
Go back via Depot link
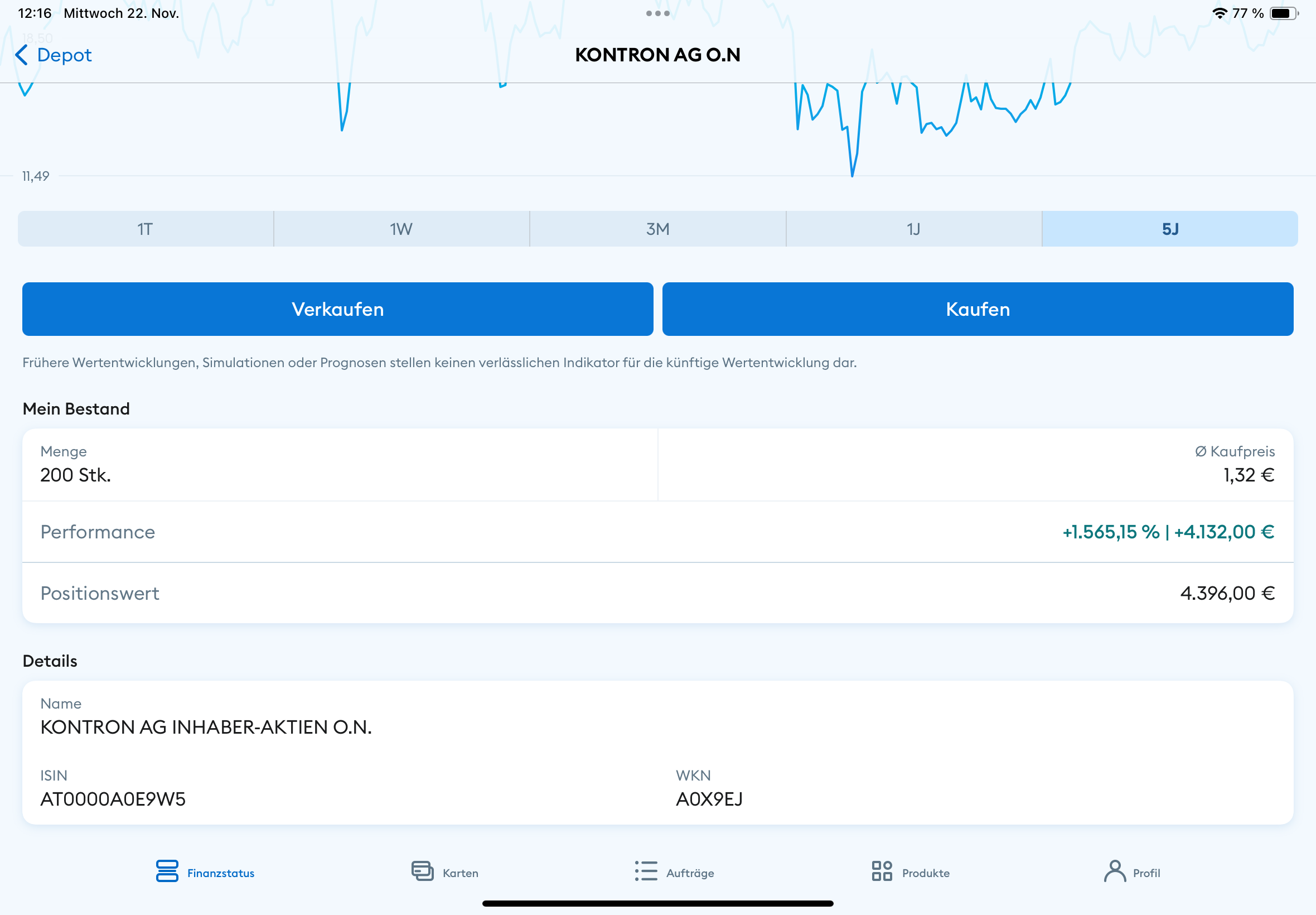tap(64, 55)
